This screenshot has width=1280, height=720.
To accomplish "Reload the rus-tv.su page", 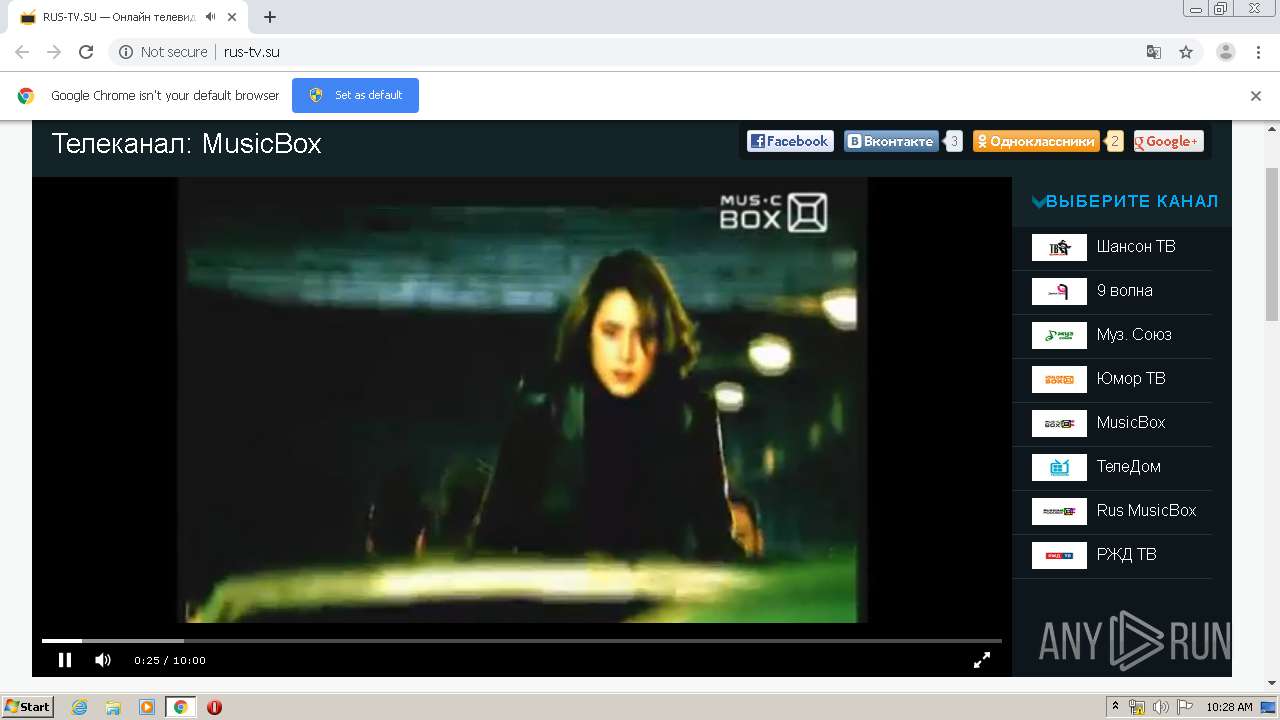I will point(86,52).
